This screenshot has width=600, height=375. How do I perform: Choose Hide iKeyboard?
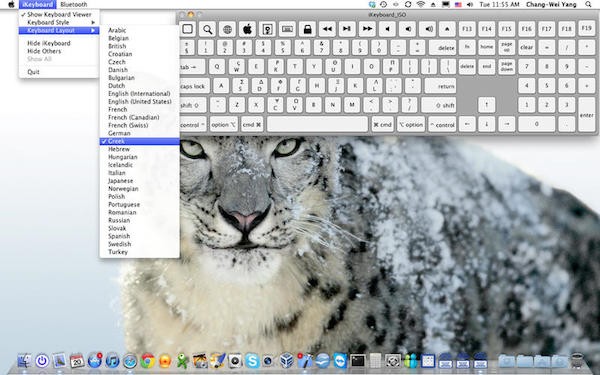pos(59,43)
